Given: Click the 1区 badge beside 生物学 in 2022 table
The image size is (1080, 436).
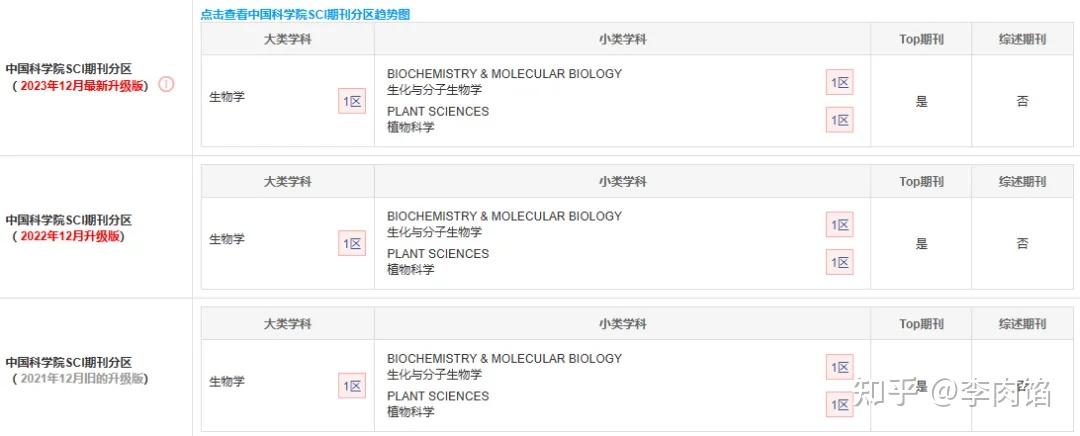Looking at the screenshot, I should [x=352, y=243].
